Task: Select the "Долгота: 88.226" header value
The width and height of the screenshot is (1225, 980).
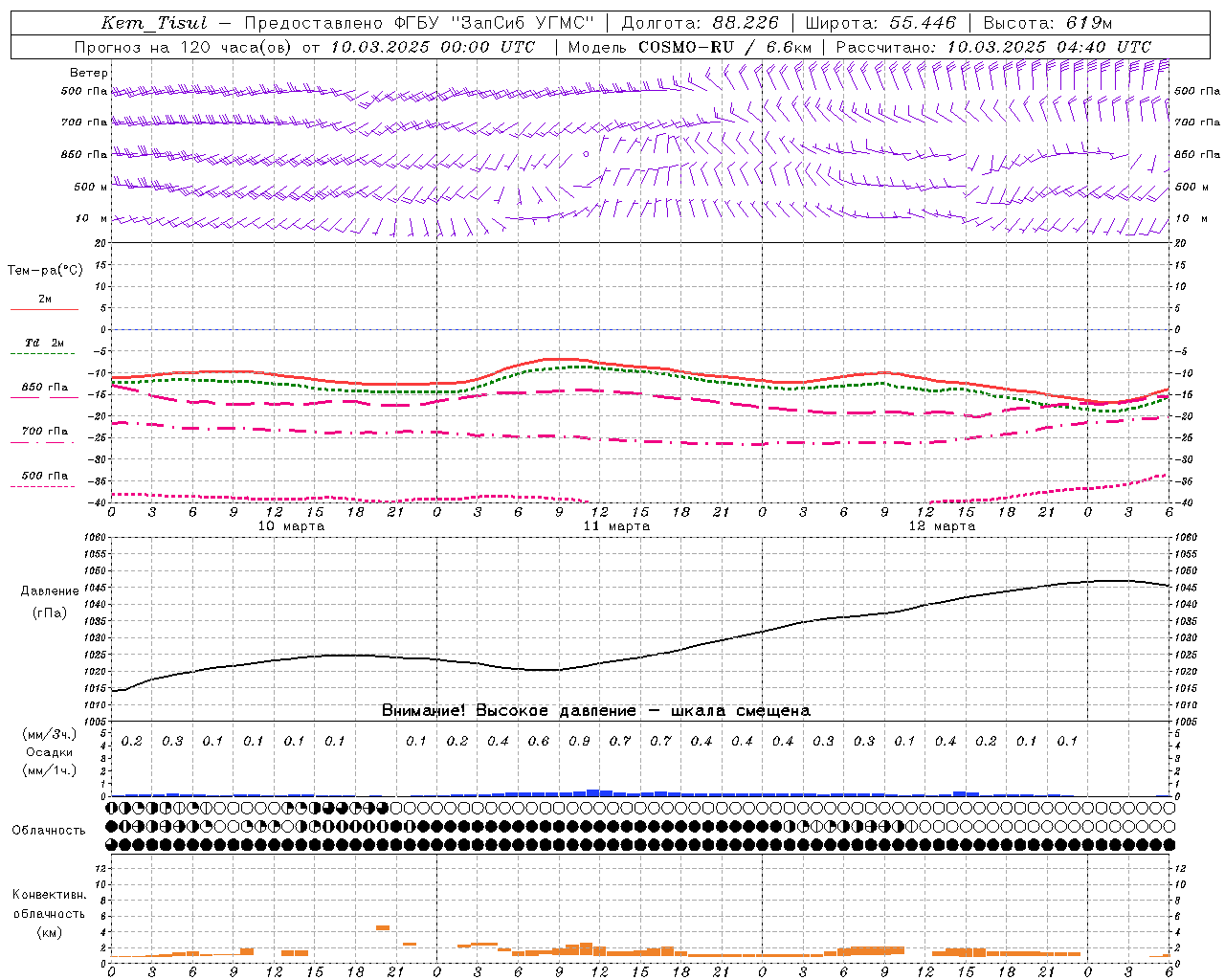Action: click(700, 23)
